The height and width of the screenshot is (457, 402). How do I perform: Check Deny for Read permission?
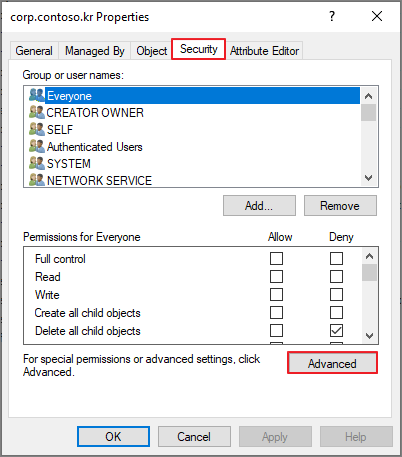[x=336, y=276]
